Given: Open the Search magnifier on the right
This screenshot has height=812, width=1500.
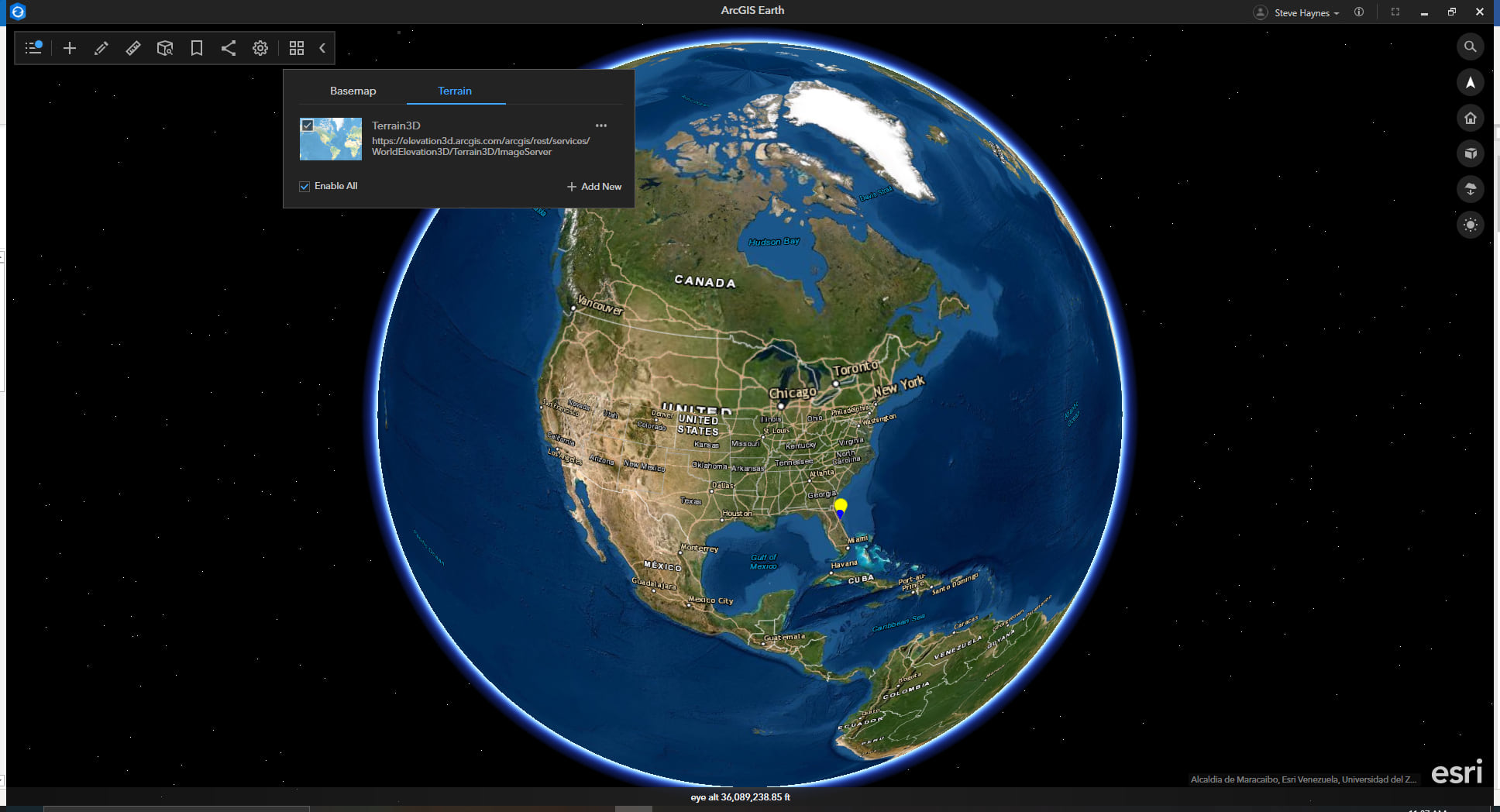Looking at the screenshot, I should [1470, 46].
